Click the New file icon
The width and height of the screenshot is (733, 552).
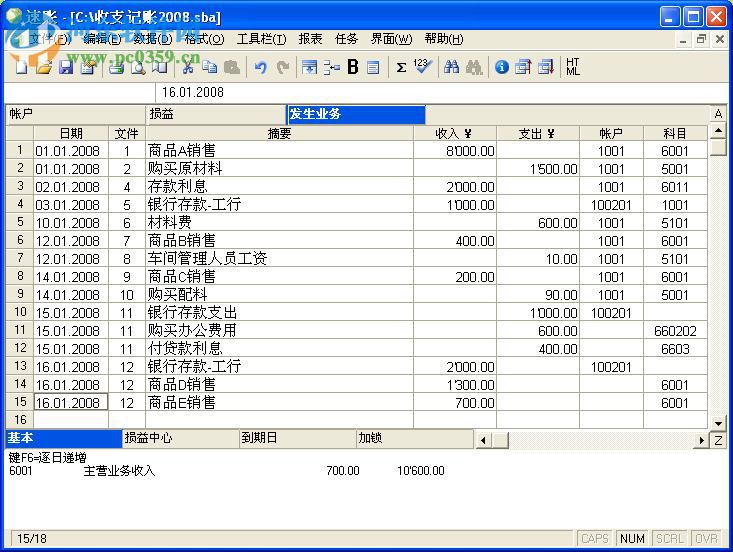pos(21,67)
